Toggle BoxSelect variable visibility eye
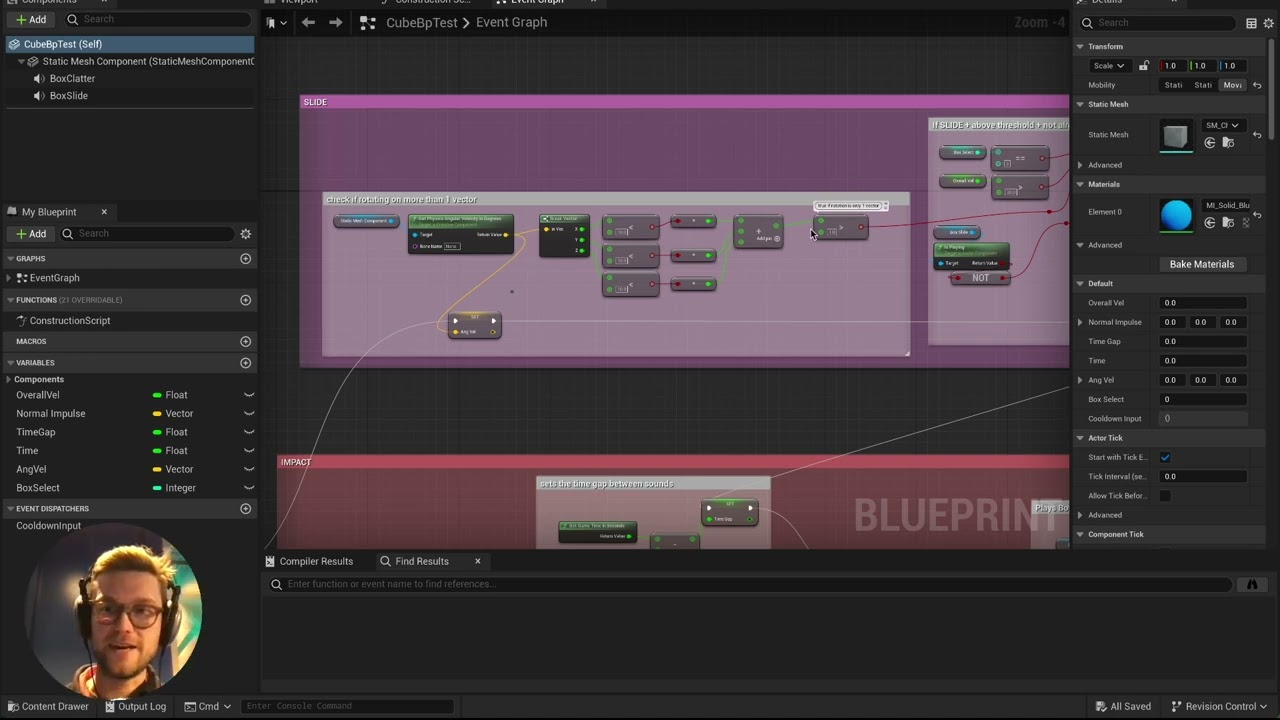 click(248, 488)
